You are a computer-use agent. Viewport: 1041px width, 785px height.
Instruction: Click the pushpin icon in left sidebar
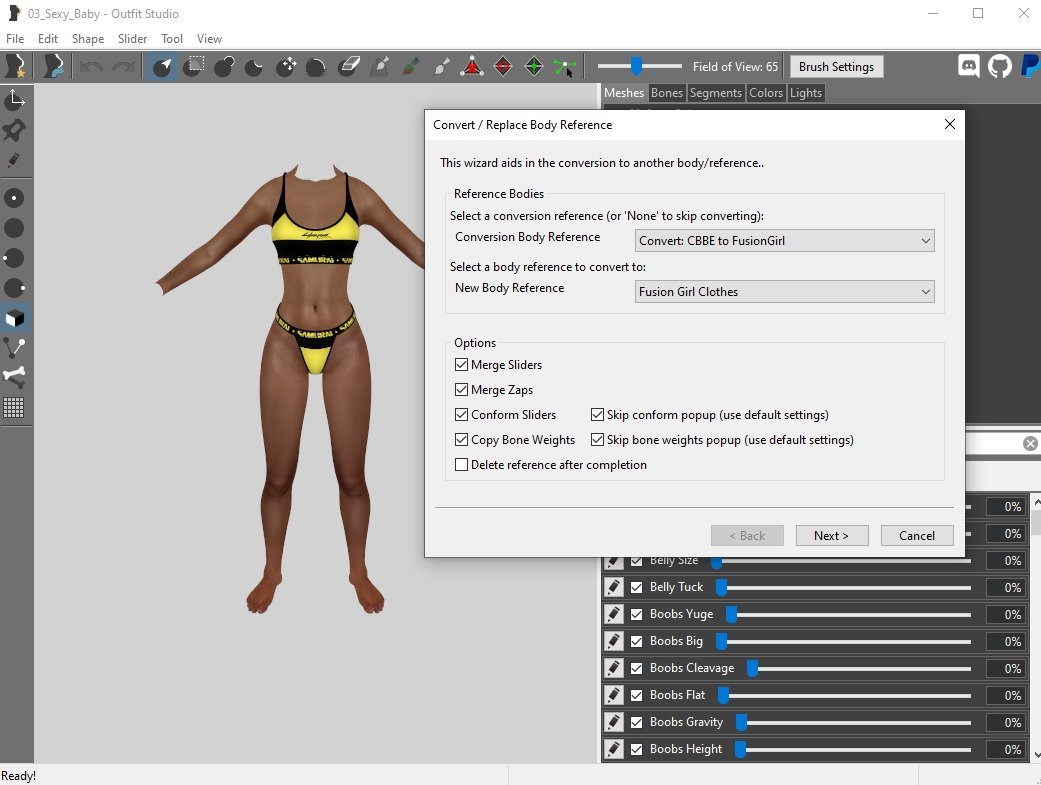[15, 131]
